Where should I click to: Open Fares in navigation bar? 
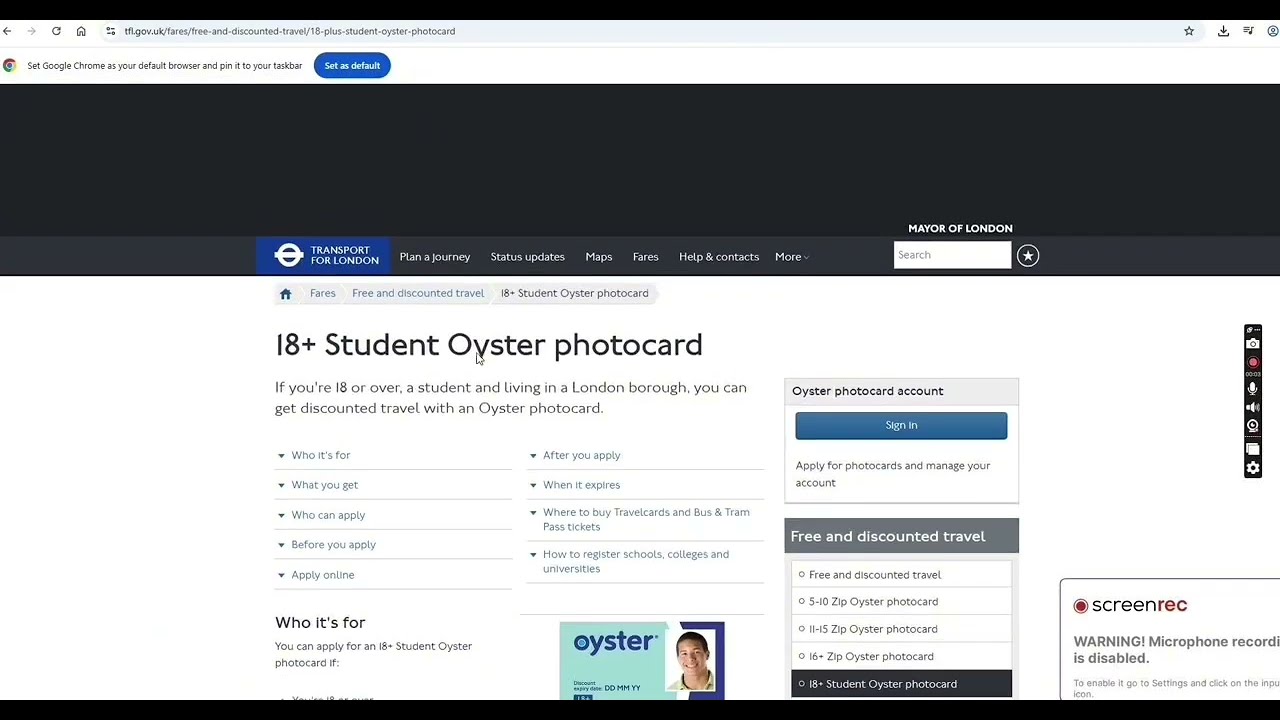645,257
